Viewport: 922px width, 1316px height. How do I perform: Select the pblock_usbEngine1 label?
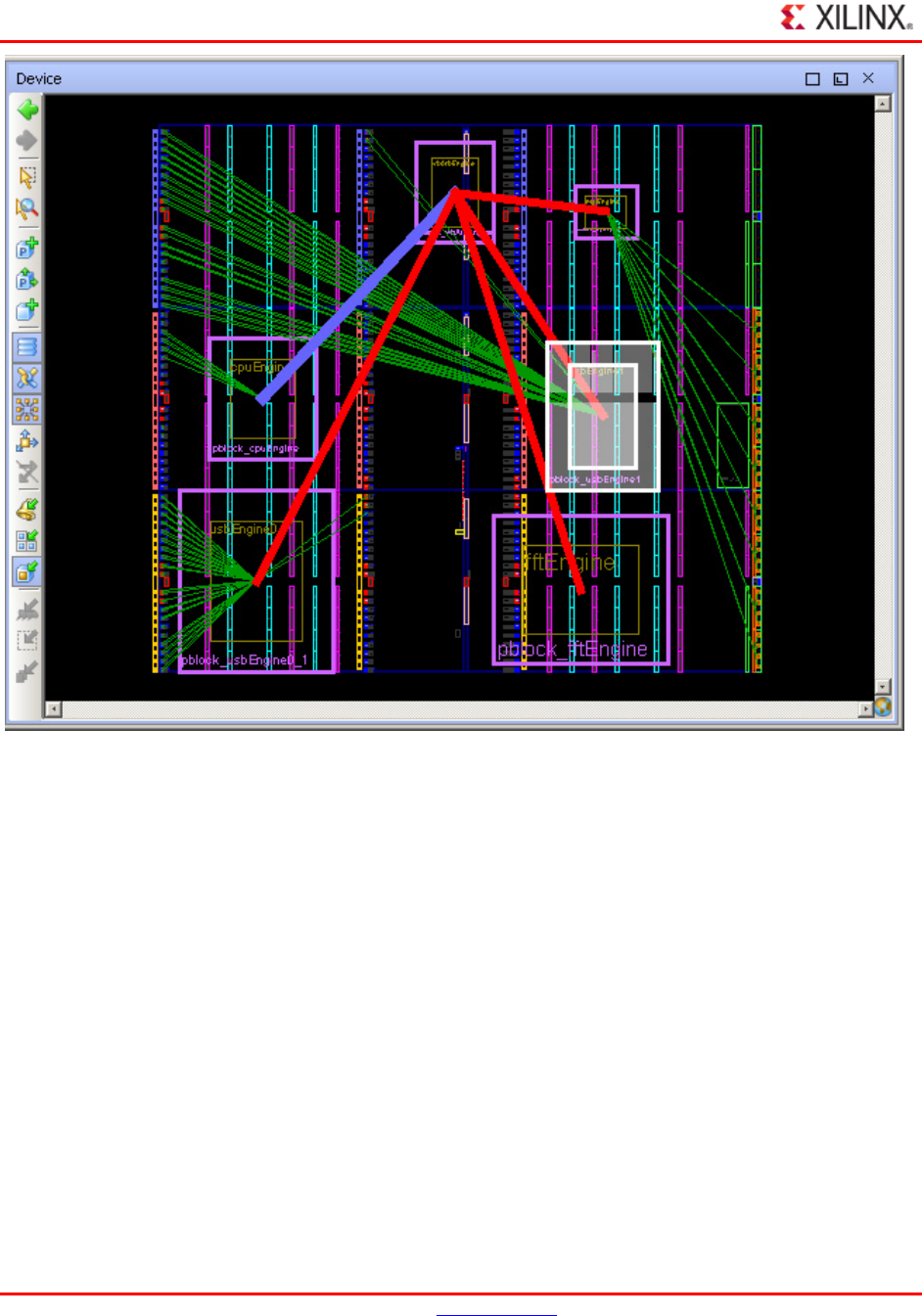(595, 479)
